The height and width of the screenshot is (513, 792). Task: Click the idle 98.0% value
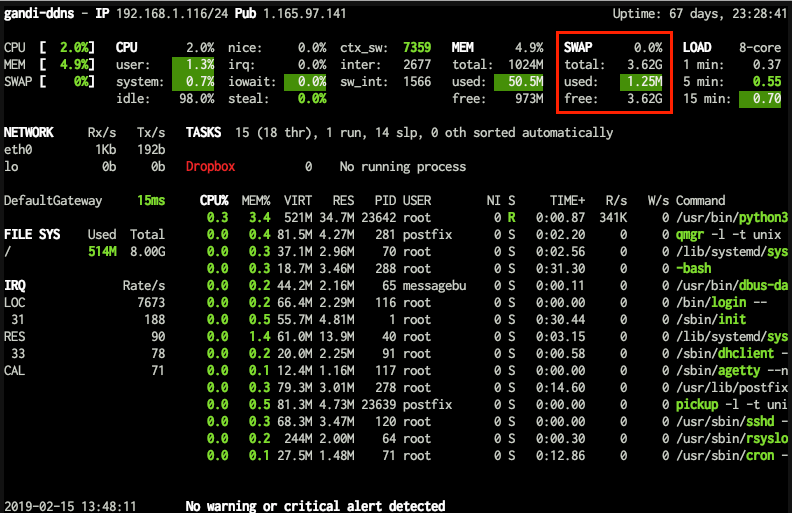pyautogui.click(x=196, y=98)
